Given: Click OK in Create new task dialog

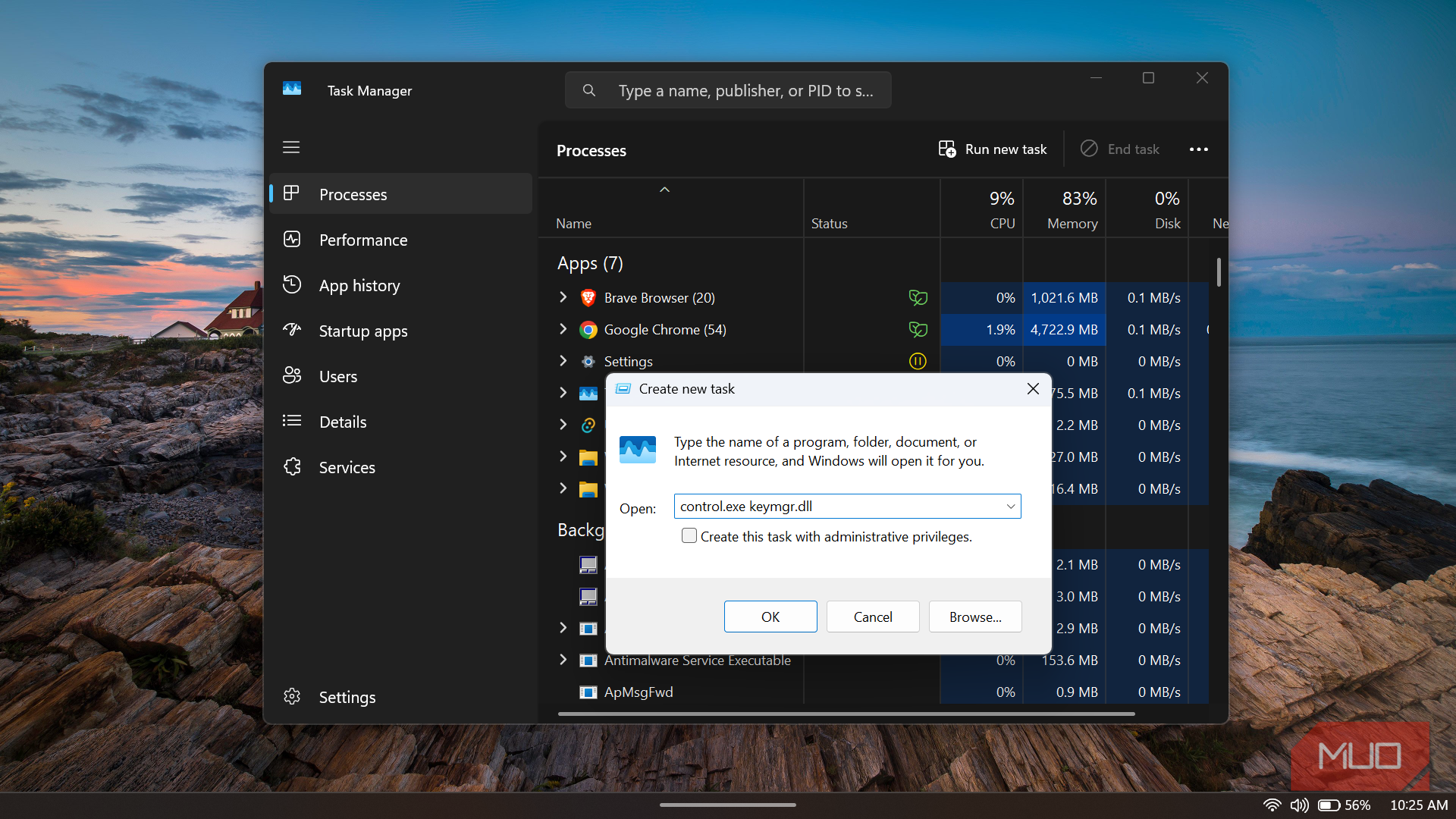Looking at the screenshot, I should [770, 617].
